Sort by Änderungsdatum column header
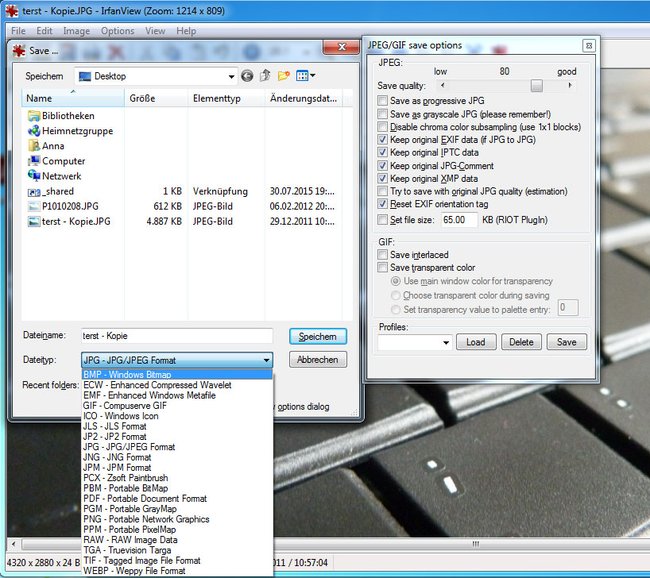Screen dimensions: 650x578 pyautogui.click(x=304, y=98)
